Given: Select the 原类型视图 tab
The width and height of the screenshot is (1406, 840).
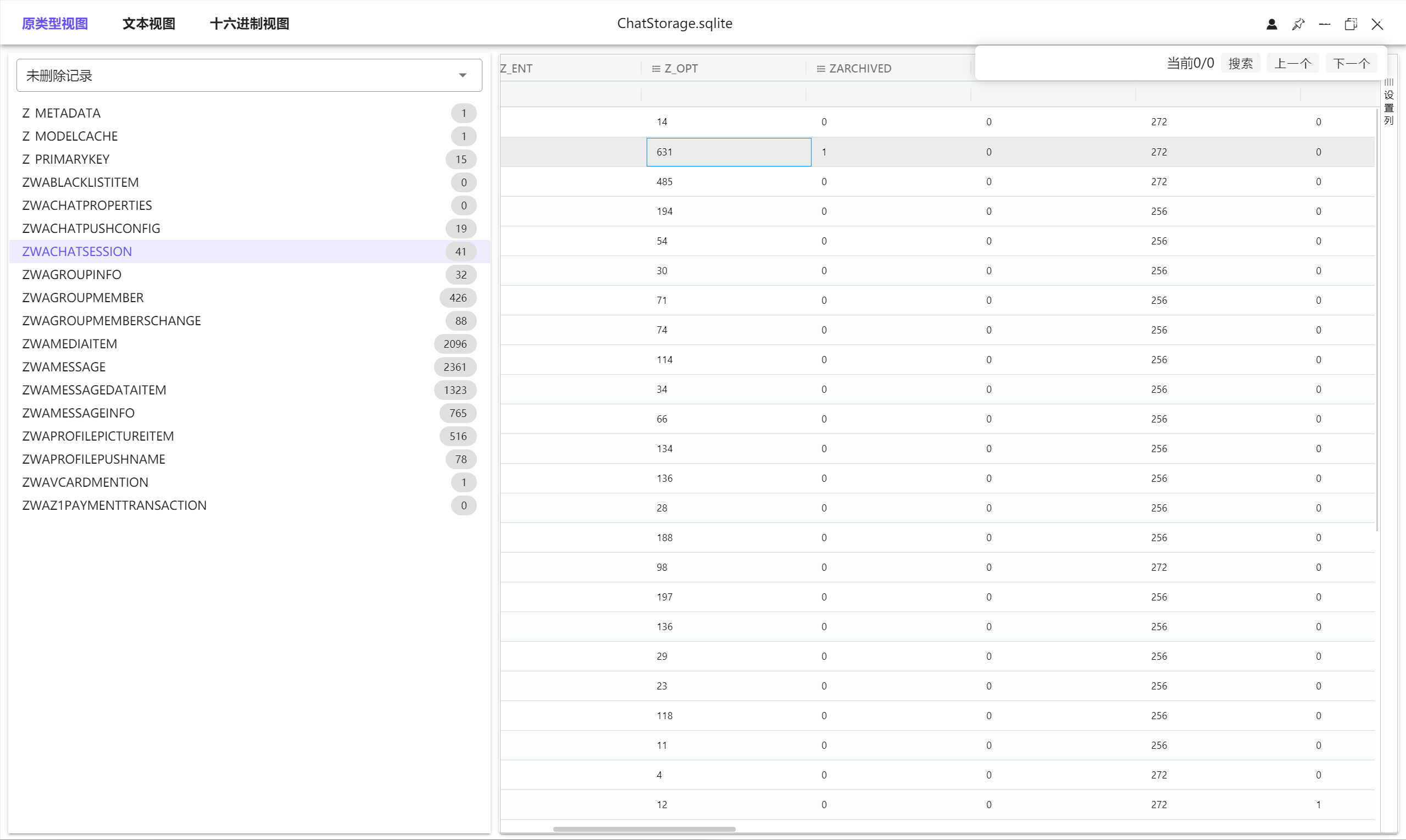Looking at the screenshot, I should click(x=55, y=24).
